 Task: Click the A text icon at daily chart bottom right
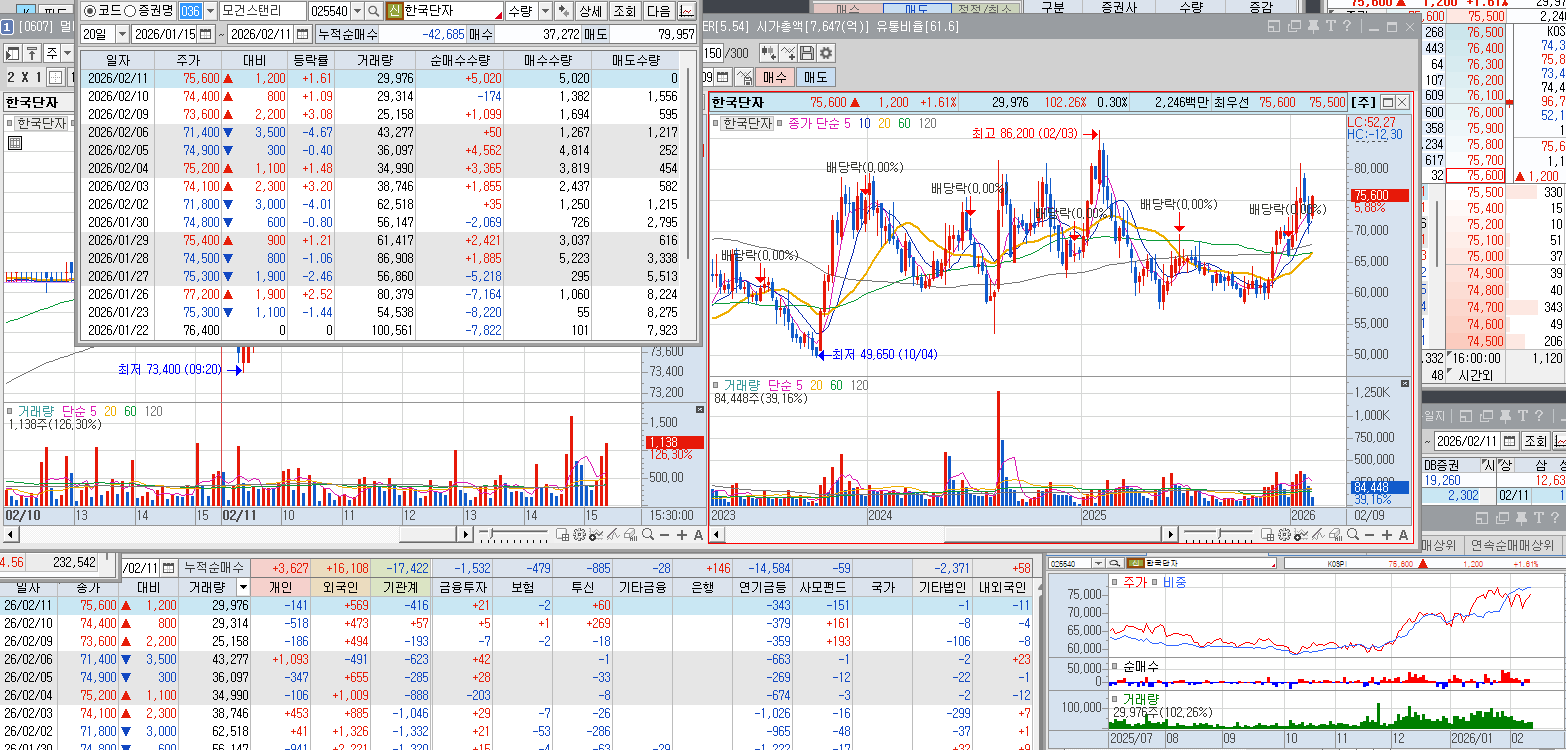[1402, 535]
